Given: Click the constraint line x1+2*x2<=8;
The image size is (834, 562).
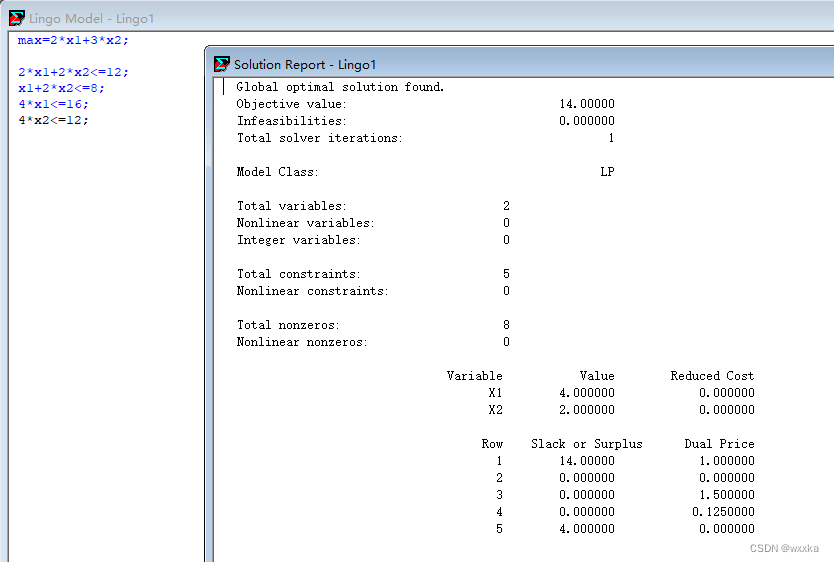Looking at the screenshot, I should point(61,88).
